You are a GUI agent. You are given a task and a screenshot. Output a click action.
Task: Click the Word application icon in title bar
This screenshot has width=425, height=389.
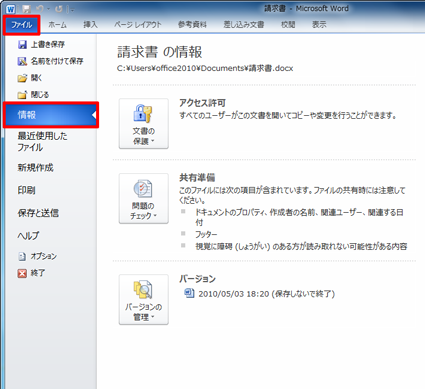[x=10, y=9]
